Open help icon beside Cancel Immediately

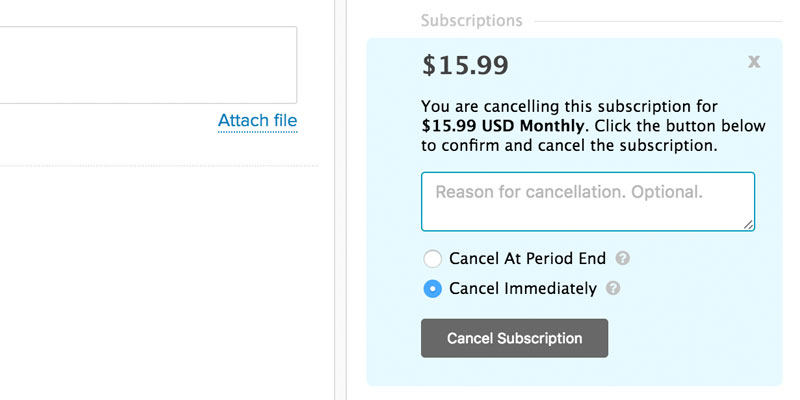613,288
